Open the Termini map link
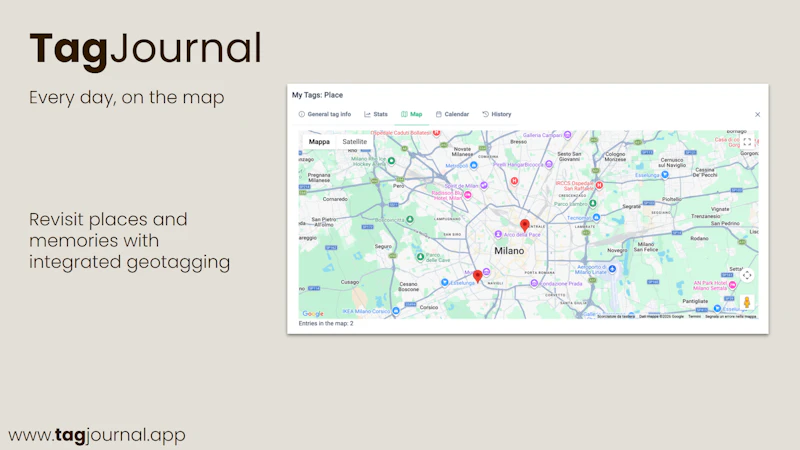The width and height of the screenshot is (800, 450). point(694,316)
